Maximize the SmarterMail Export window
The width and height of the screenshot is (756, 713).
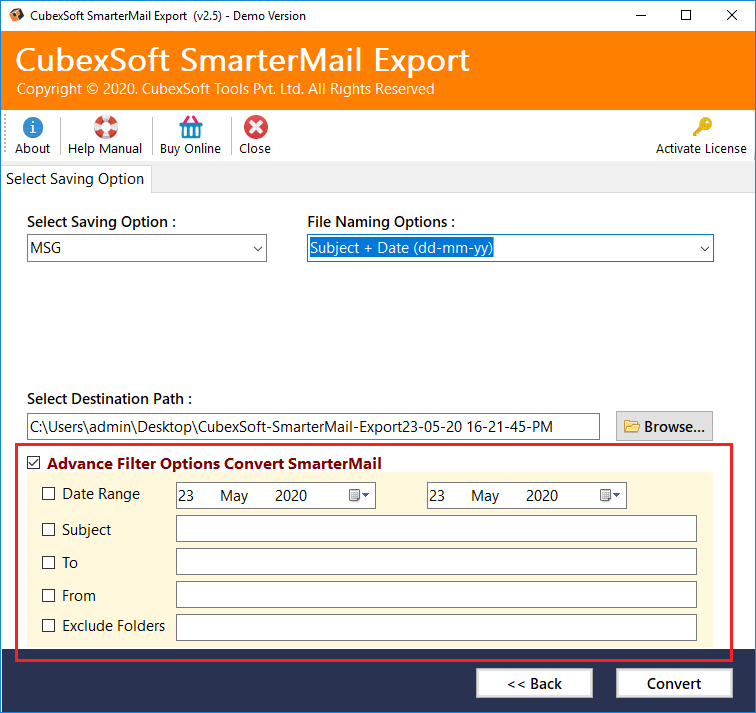(x=686, y=15)
